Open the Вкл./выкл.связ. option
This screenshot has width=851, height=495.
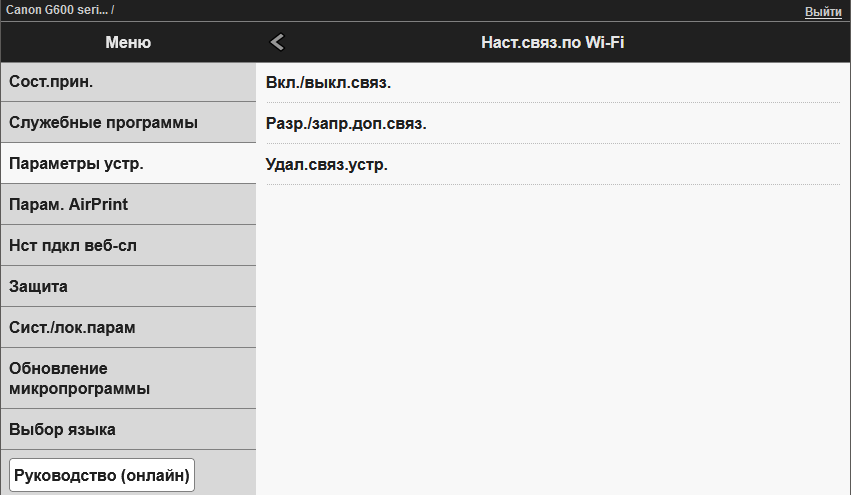coord(552,82)
